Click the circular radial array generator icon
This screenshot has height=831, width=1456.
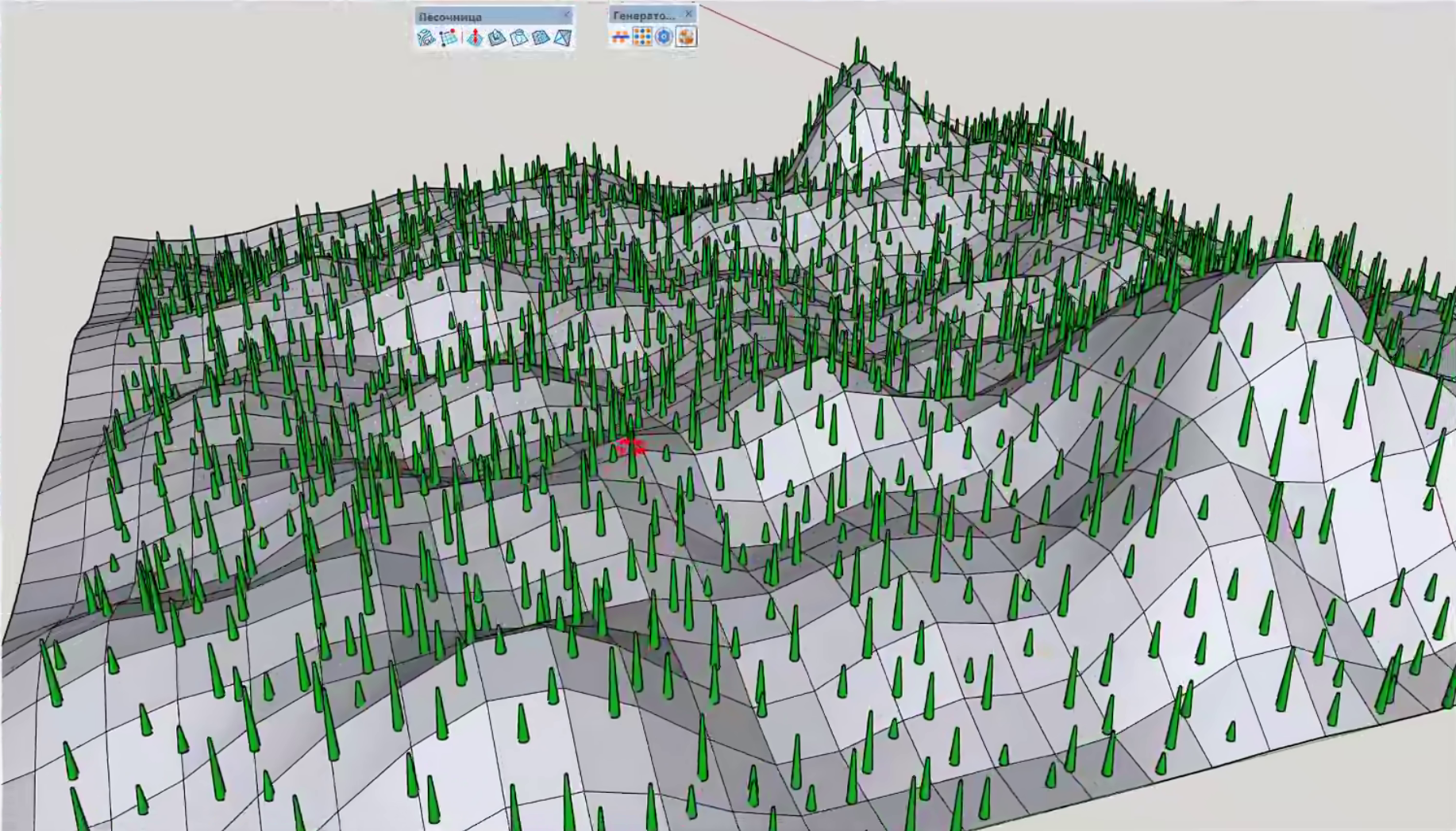tap(664, 36)
